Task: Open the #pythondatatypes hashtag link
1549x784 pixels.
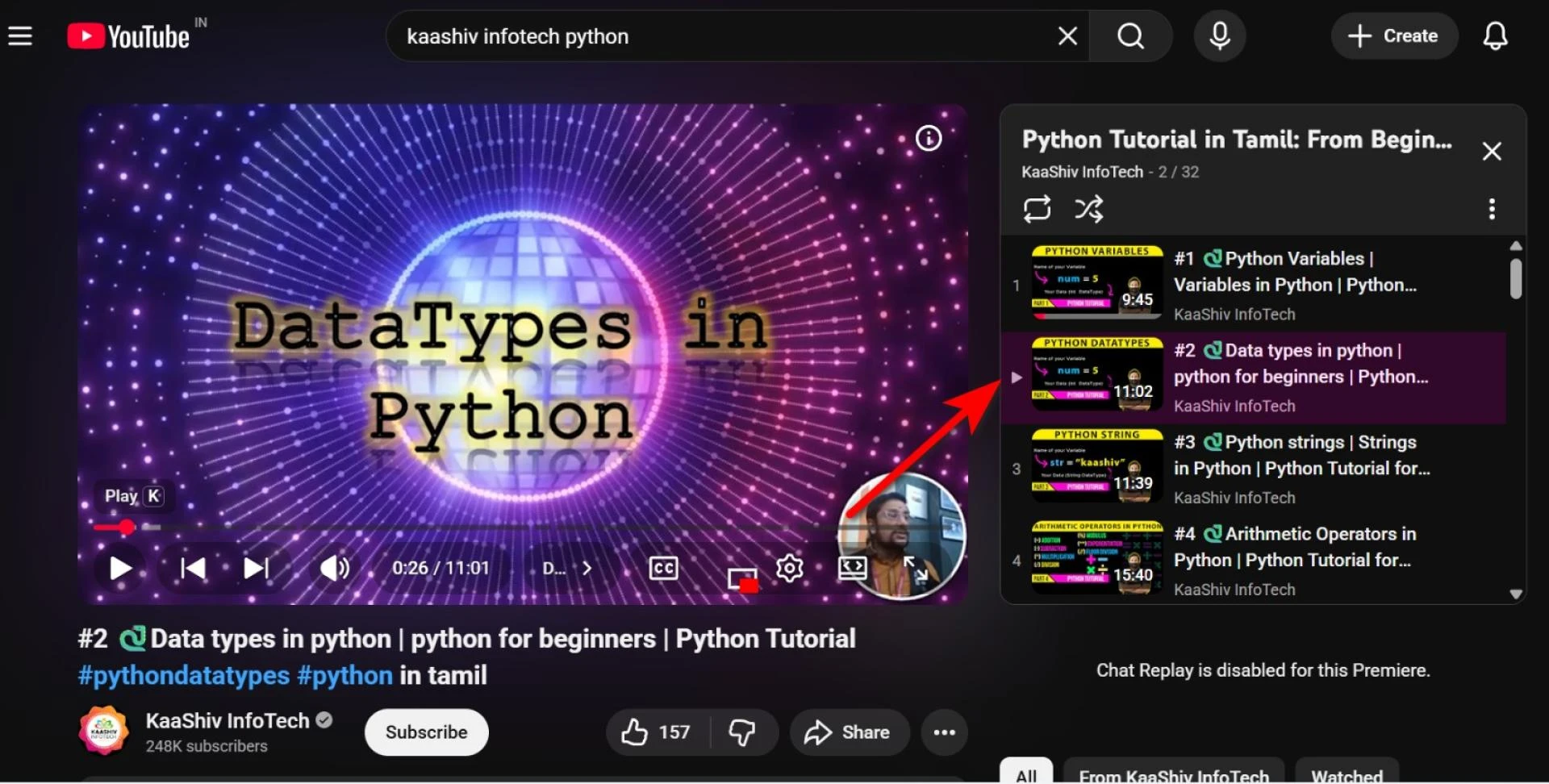Action: pyautogui.click(x=184, y=675)
